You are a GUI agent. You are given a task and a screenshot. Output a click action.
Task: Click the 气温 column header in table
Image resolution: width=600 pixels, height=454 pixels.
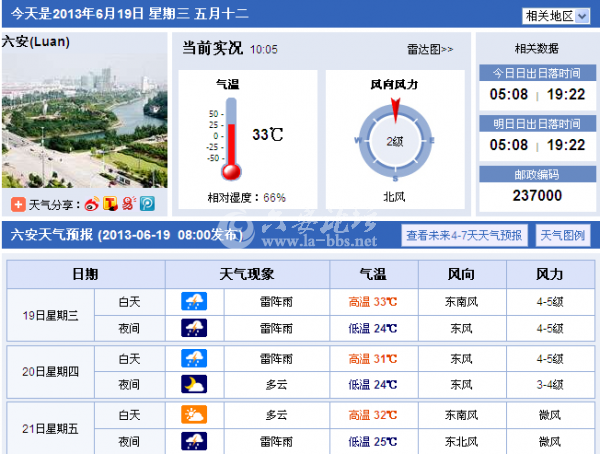[373, 274]
